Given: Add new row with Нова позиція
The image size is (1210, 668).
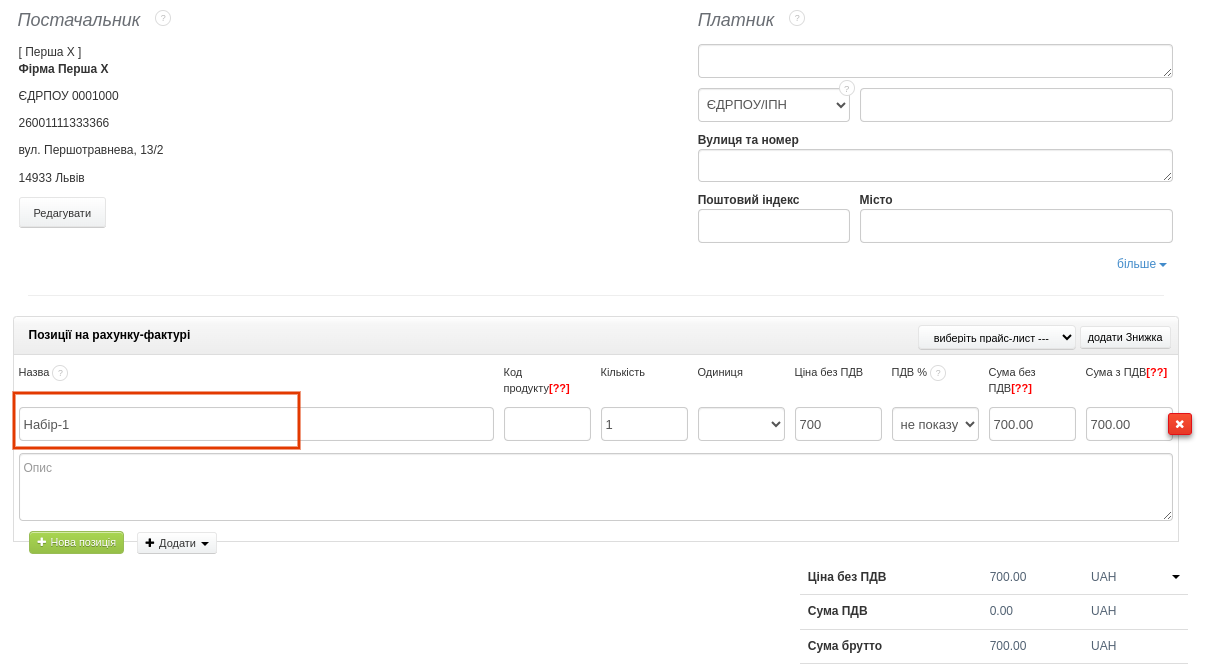Looking at the screenshot, I should [76, 542].
